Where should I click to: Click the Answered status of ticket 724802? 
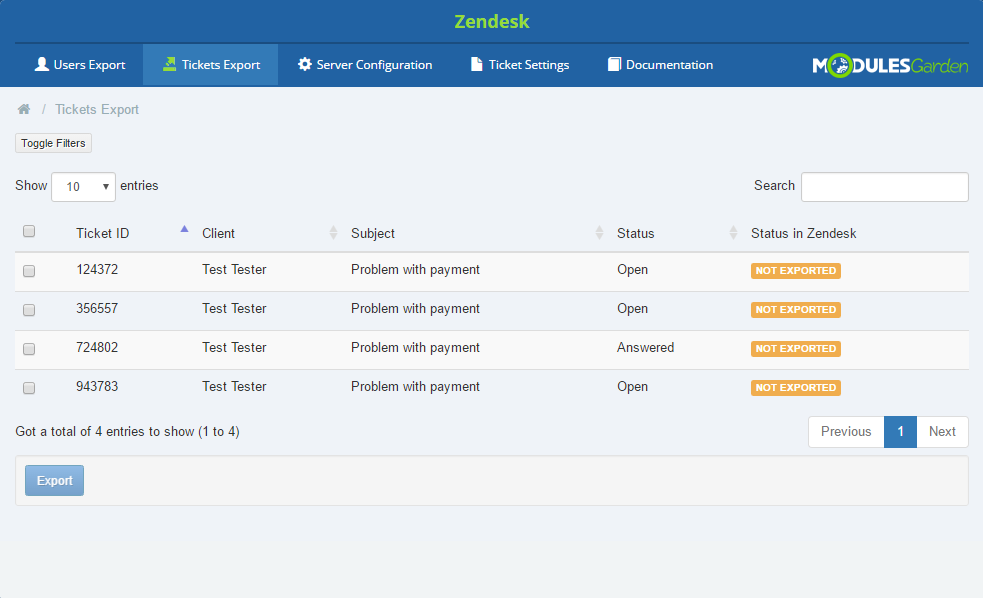pyautogui.click(x=645, y=347)
